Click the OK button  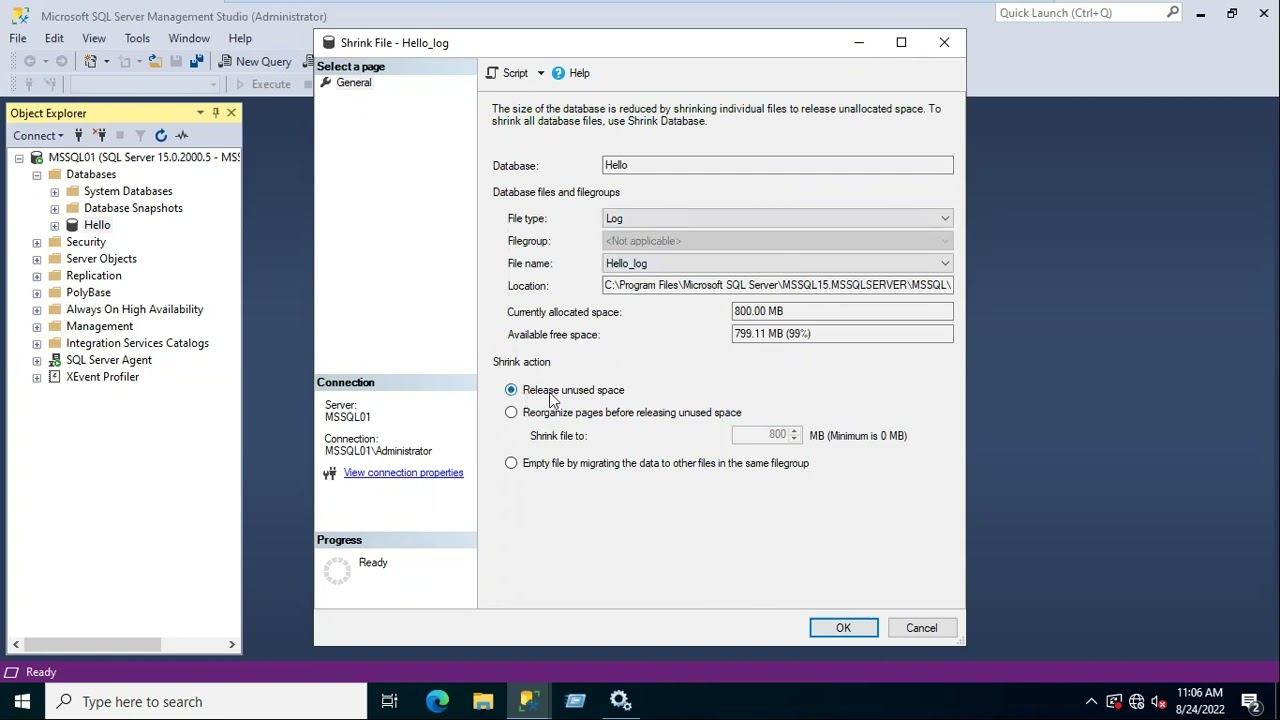(x=844, y=628)
